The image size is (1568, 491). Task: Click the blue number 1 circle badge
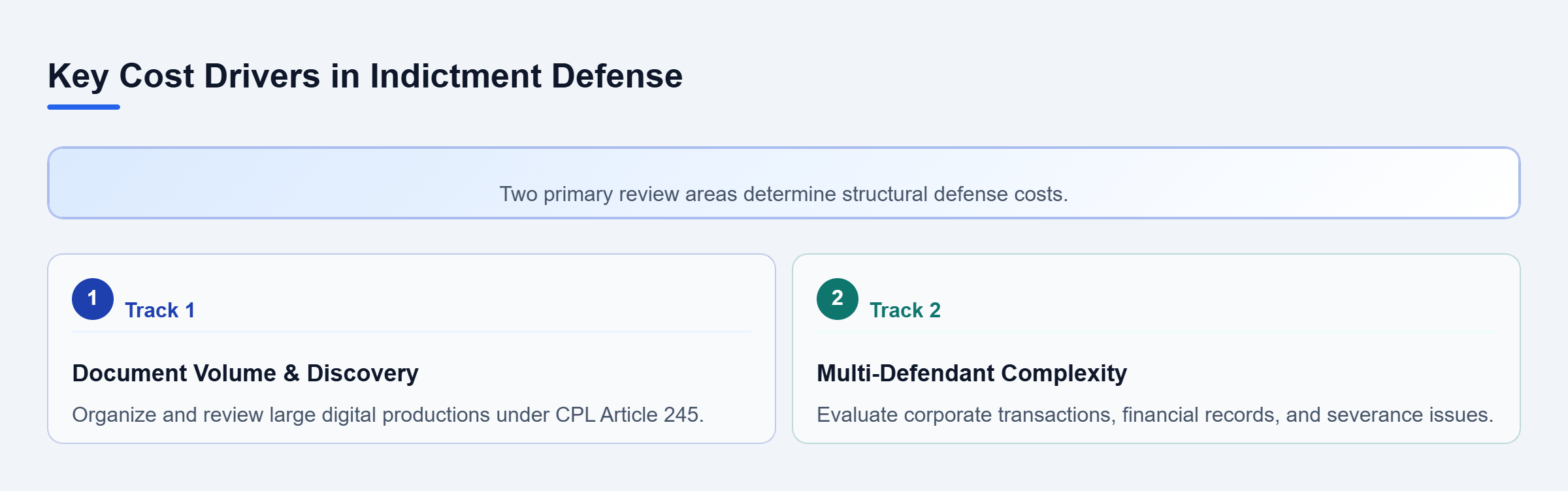click(x=93, y=299)
